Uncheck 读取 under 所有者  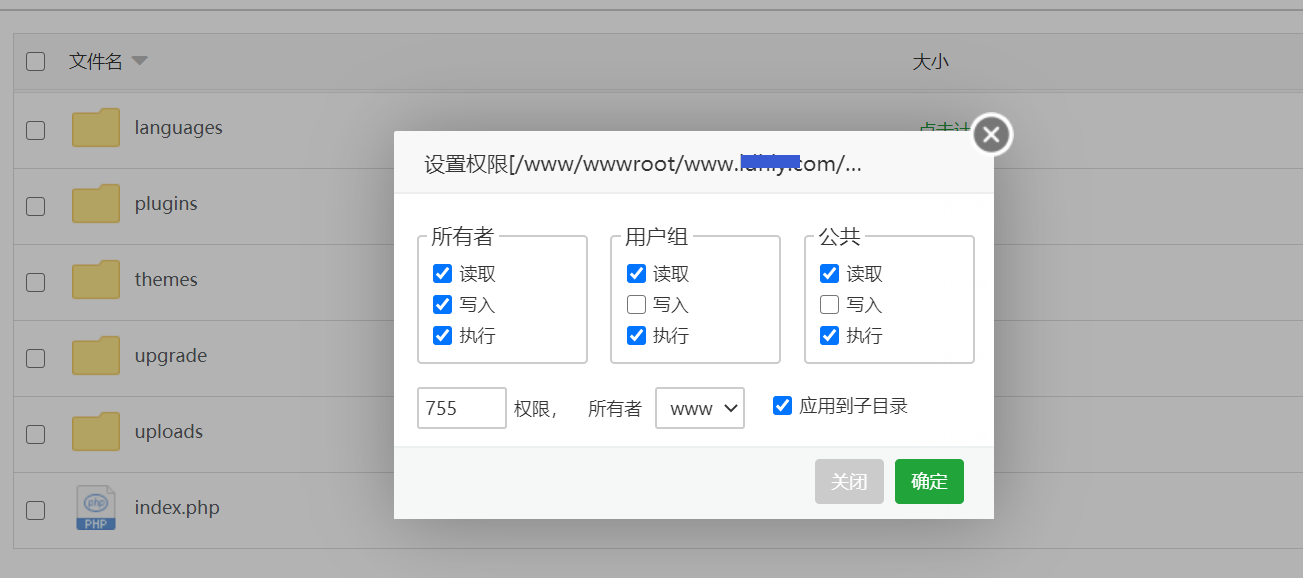pyautogui.click(x=443, y=273)
